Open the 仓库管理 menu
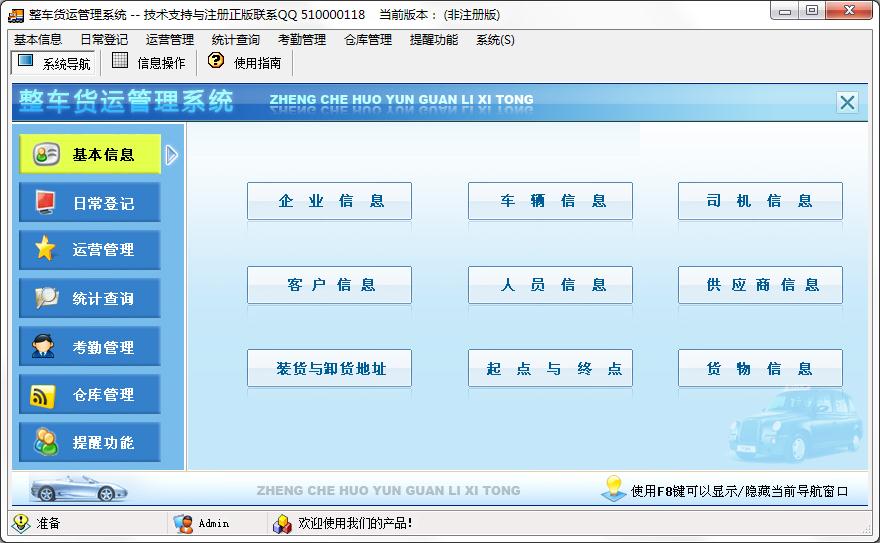Viewport: 880px width, 543px height. point(368,40)
